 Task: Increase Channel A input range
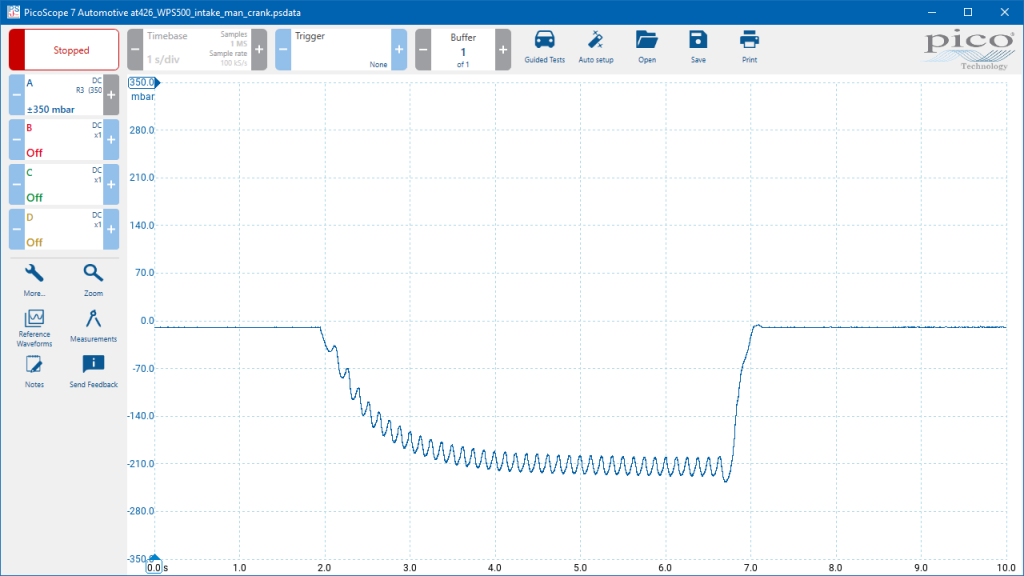(x=111, y=95)
